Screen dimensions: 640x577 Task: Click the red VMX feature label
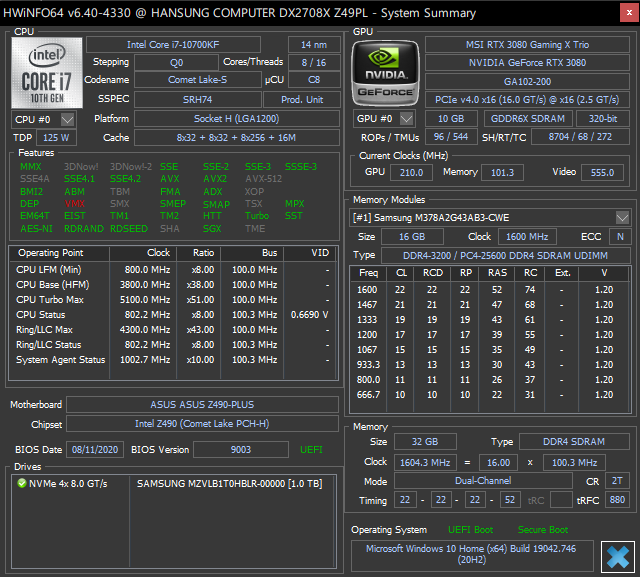pyautogui.click(x=75, y=204)
